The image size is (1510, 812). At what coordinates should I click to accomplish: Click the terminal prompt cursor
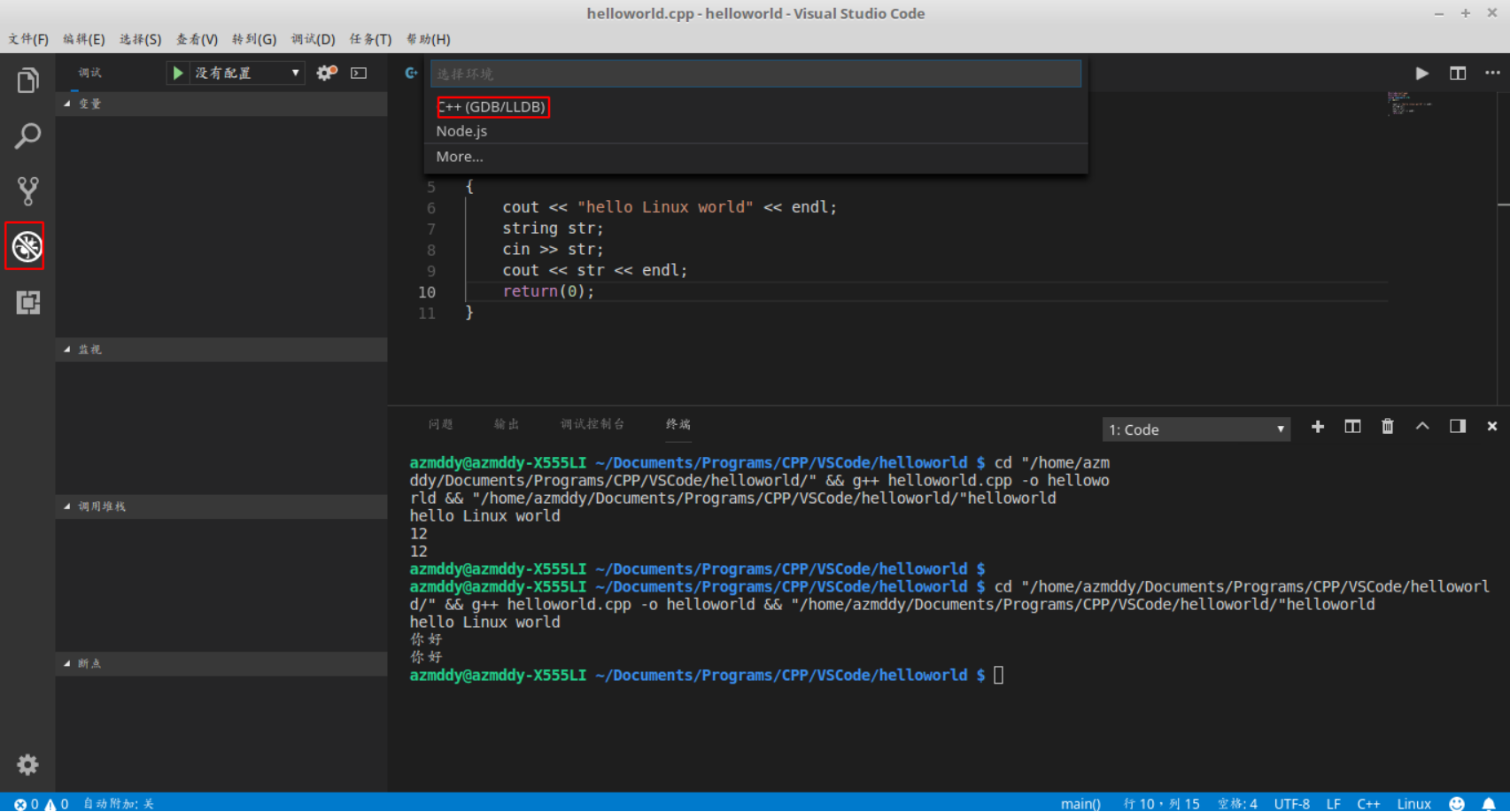[998, 675]
